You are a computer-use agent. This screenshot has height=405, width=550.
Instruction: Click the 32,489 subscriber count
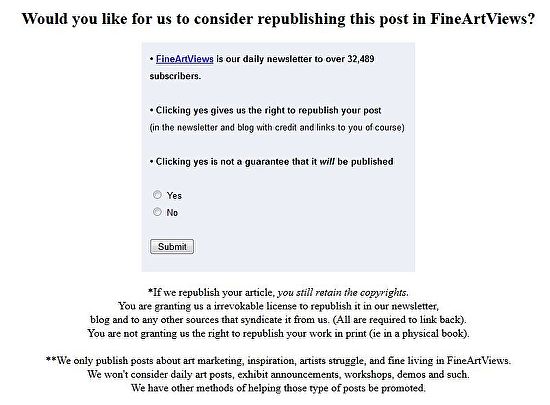(361, 59)
